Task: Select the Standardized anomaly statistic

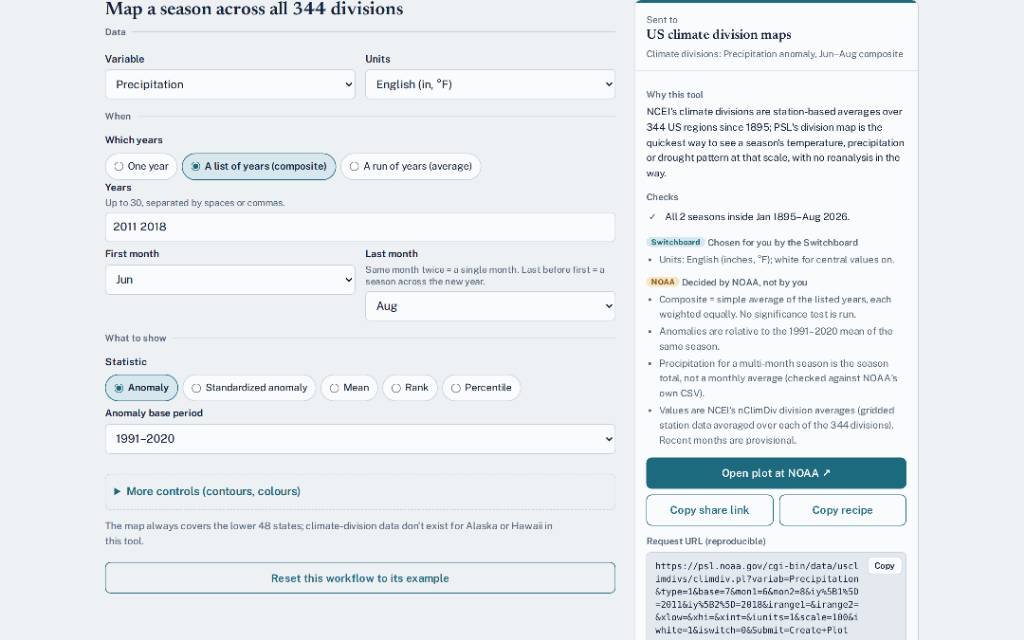Action: (249, 388)
